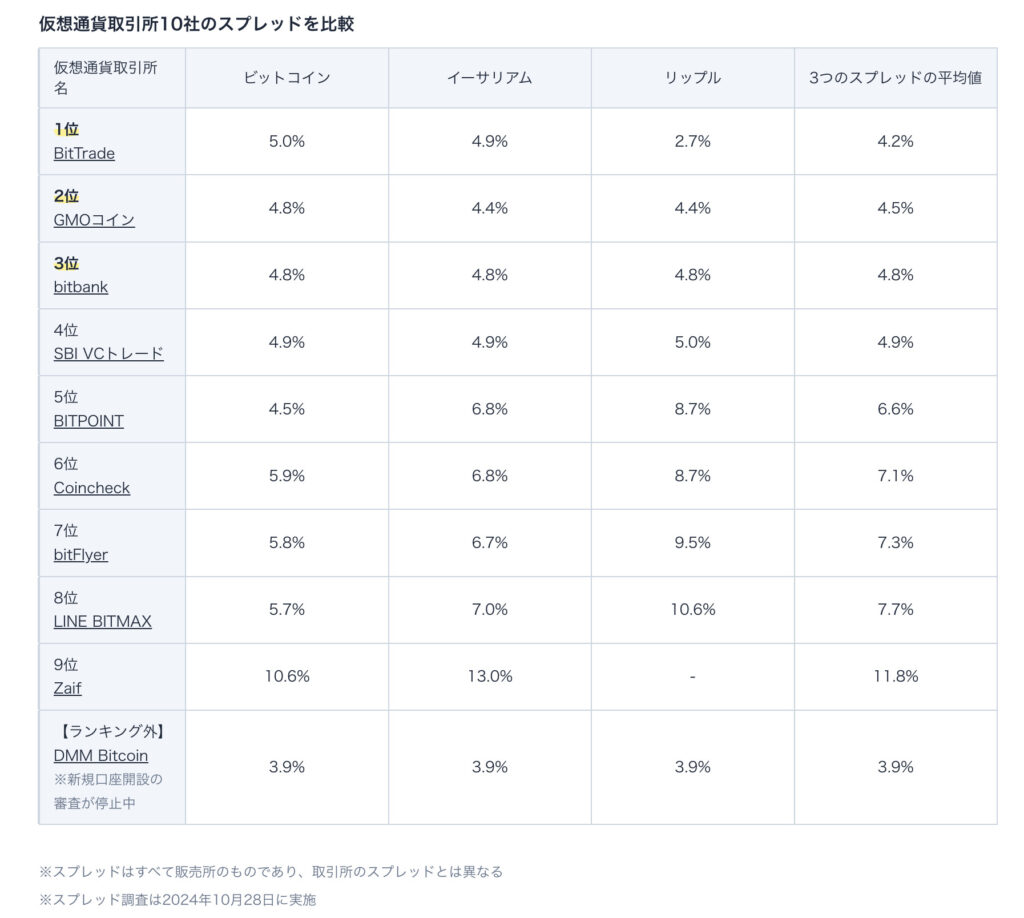Visit the Zaif exchange link
The image size is (1024, 918).
coord(68,689)
